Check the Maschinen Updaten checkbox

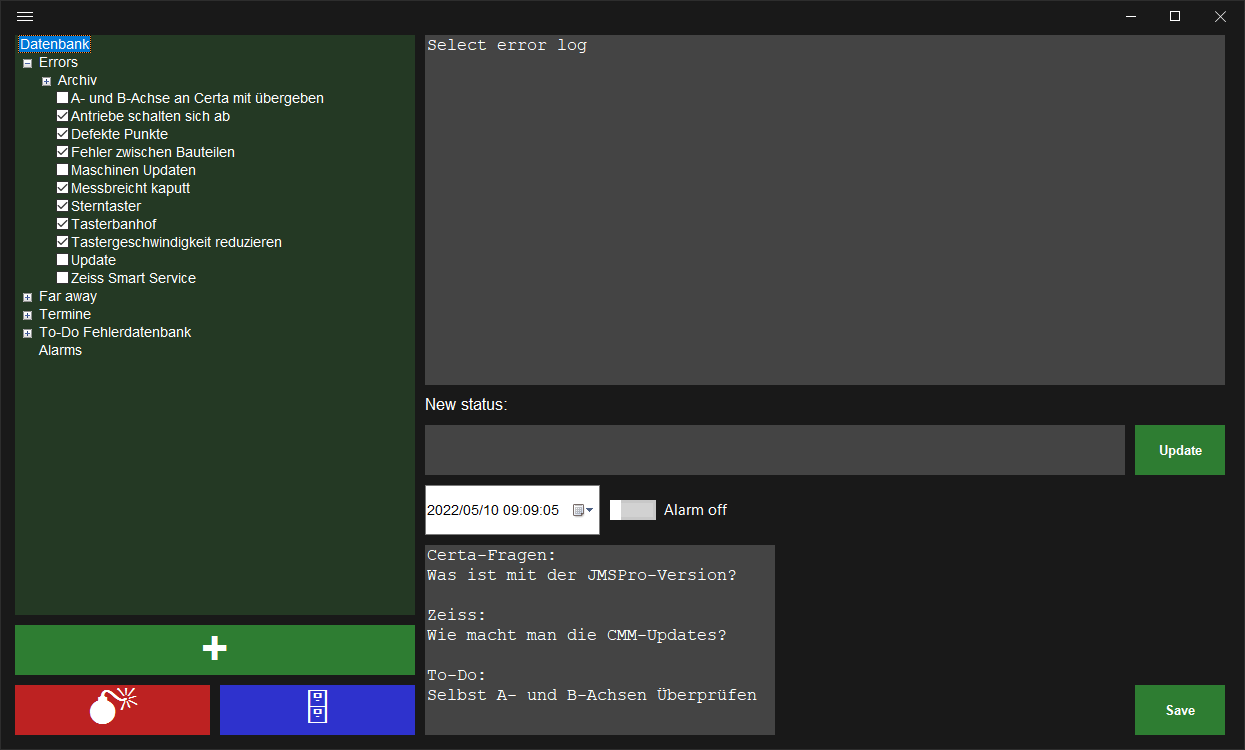pos(63,170)
